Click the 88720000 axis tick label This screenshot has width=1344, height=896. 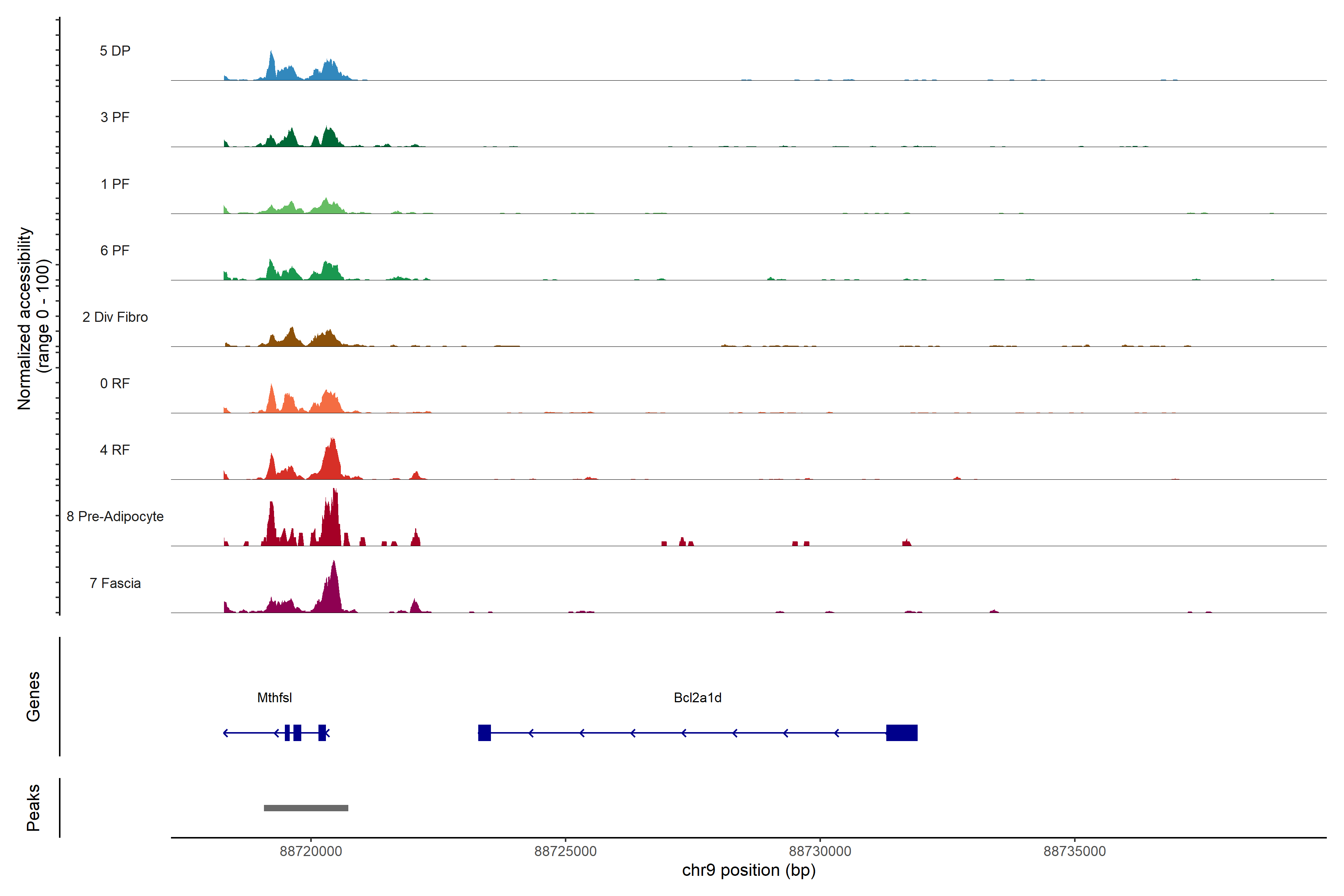311,852
